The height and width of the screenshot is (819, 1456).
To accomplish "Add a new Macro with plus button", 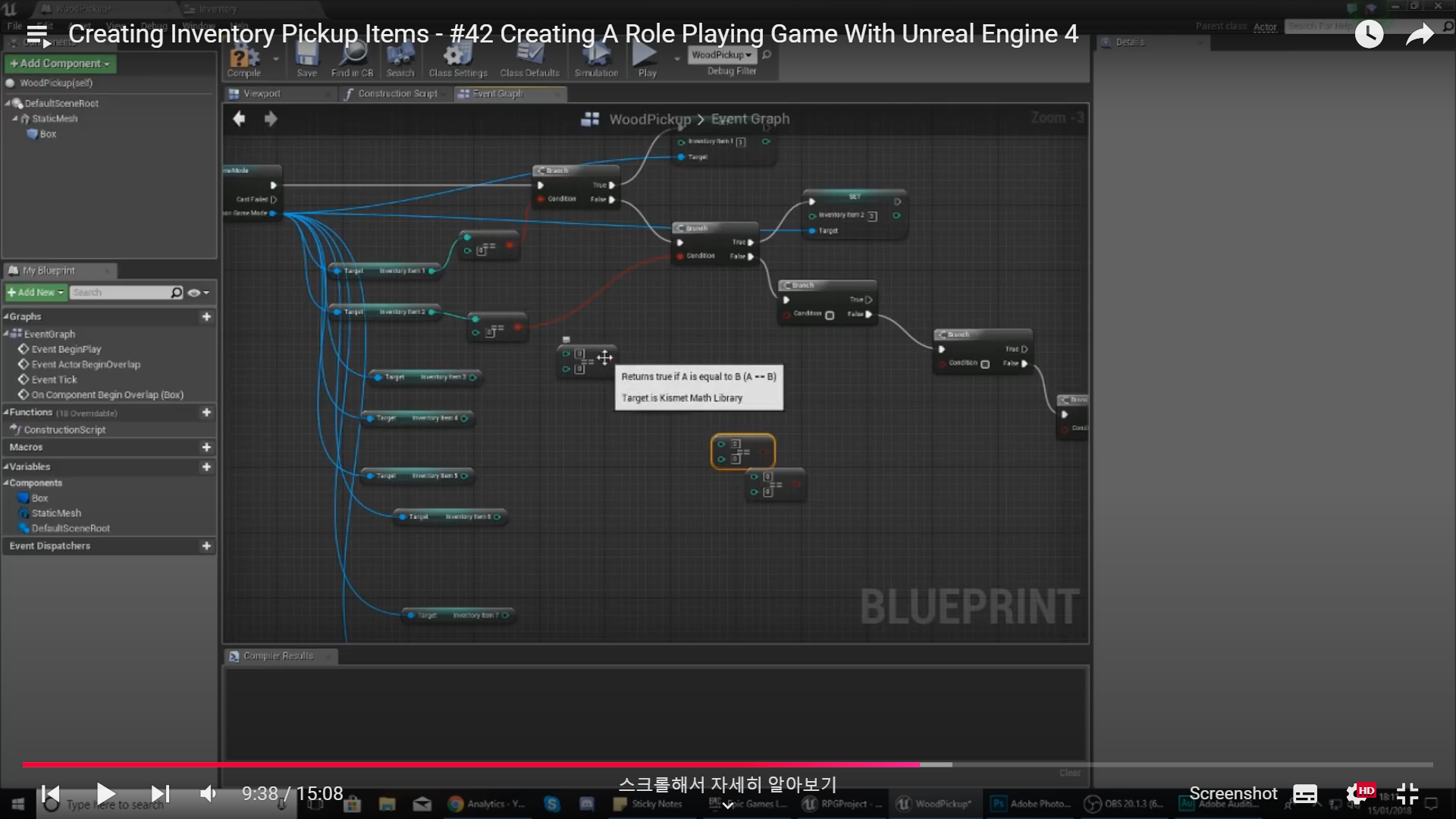I will pyautogui.click(x=207, y=447).
